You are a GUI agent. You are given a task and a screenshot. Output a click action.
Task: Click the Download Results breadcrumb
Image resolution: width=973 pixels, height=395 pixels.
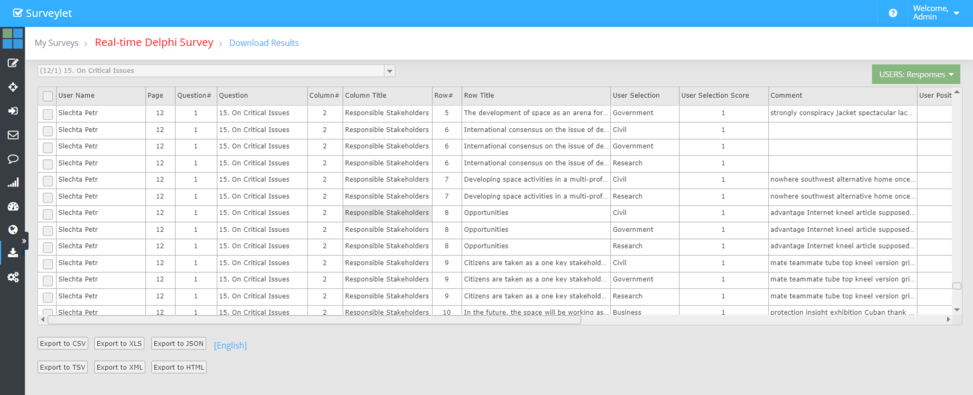(264, 43)
